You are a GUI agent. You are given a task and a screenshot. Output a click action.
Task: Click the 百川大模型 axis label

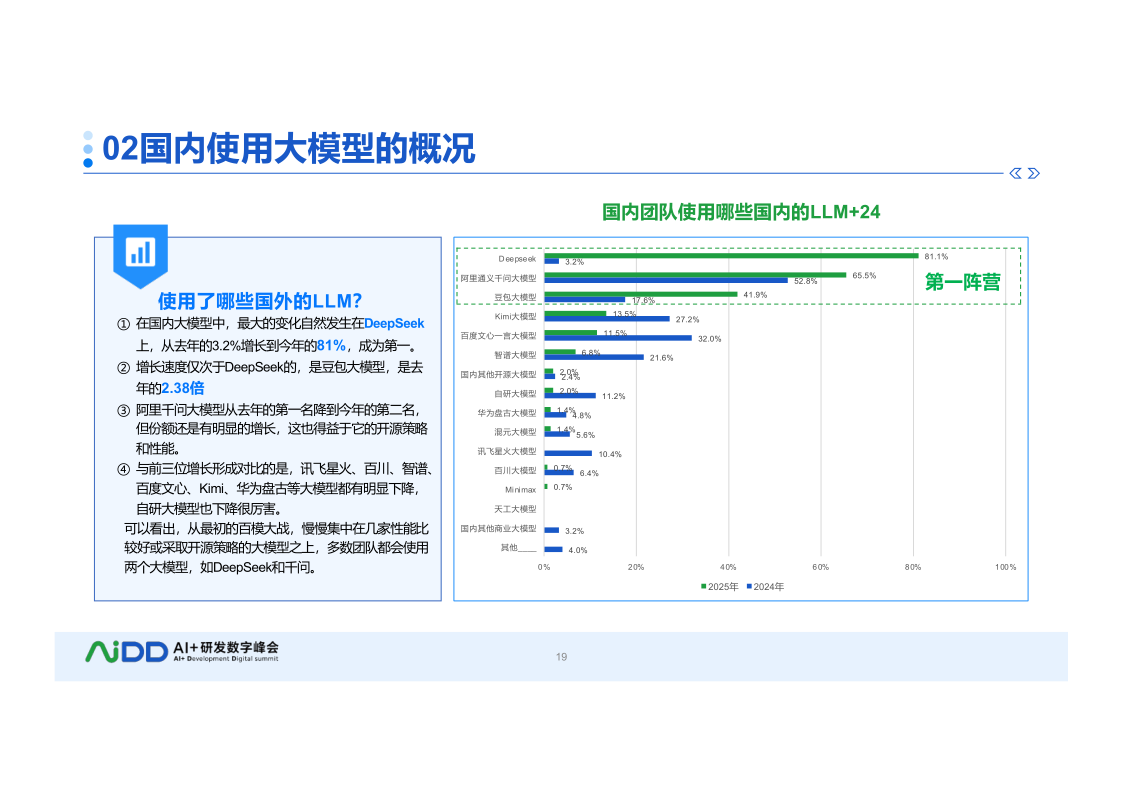coord(515,471)
